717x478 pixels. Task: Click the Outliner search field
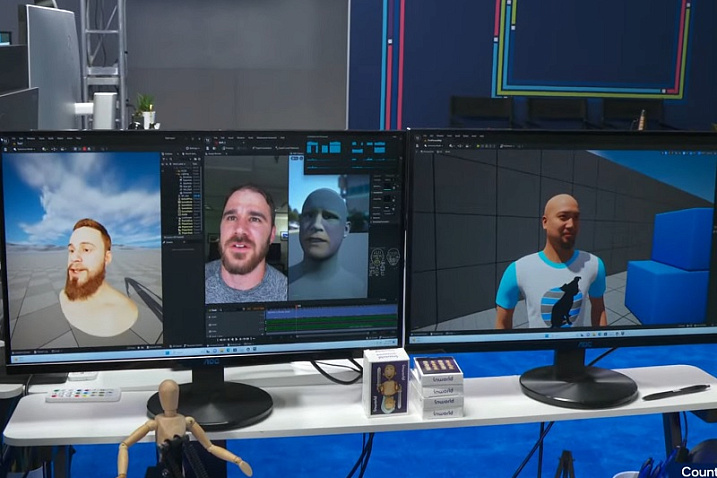pos(179,159)
